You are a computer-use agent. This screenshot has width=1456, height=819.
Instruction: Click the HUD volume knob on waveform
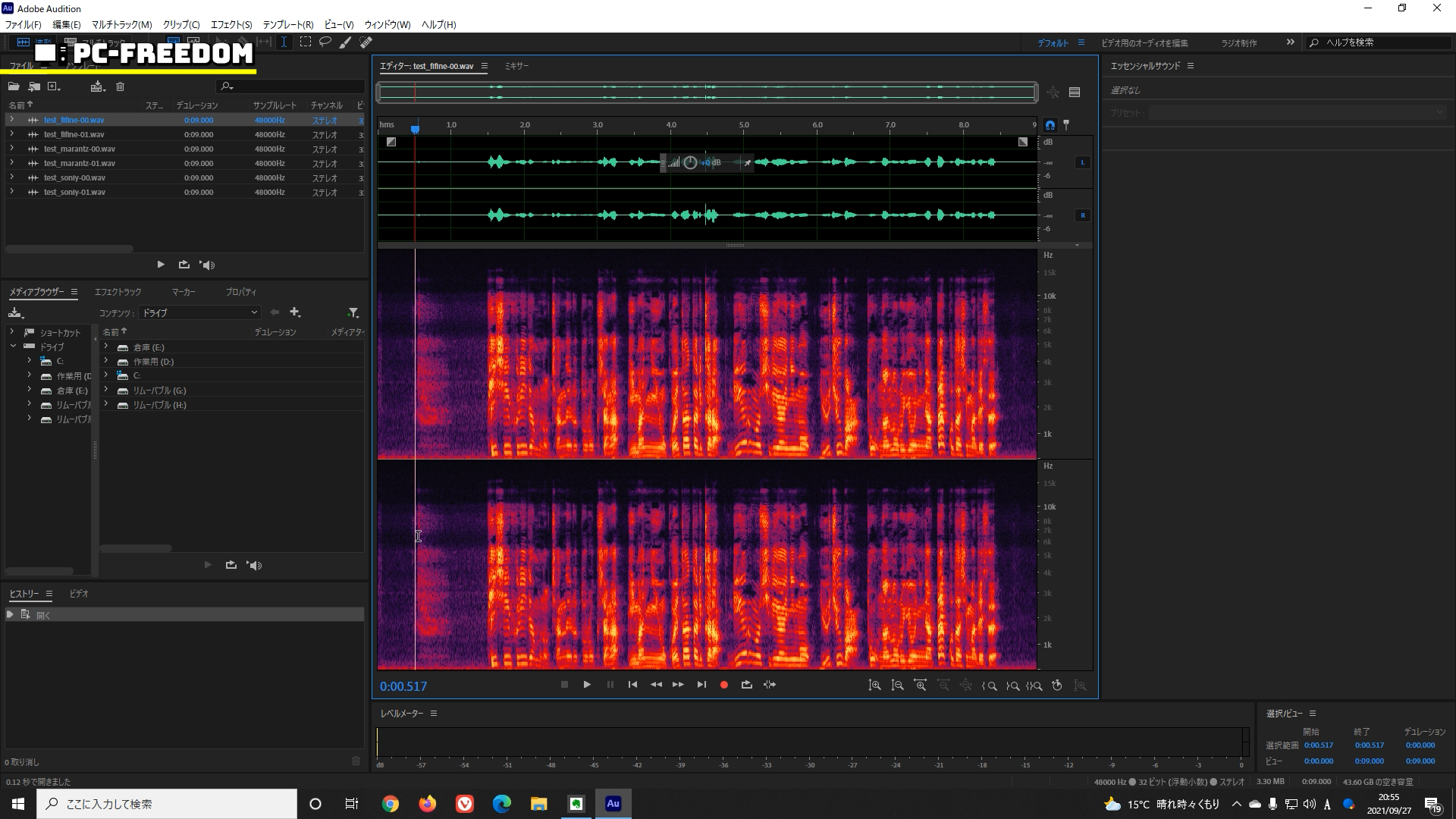(690, 163)
